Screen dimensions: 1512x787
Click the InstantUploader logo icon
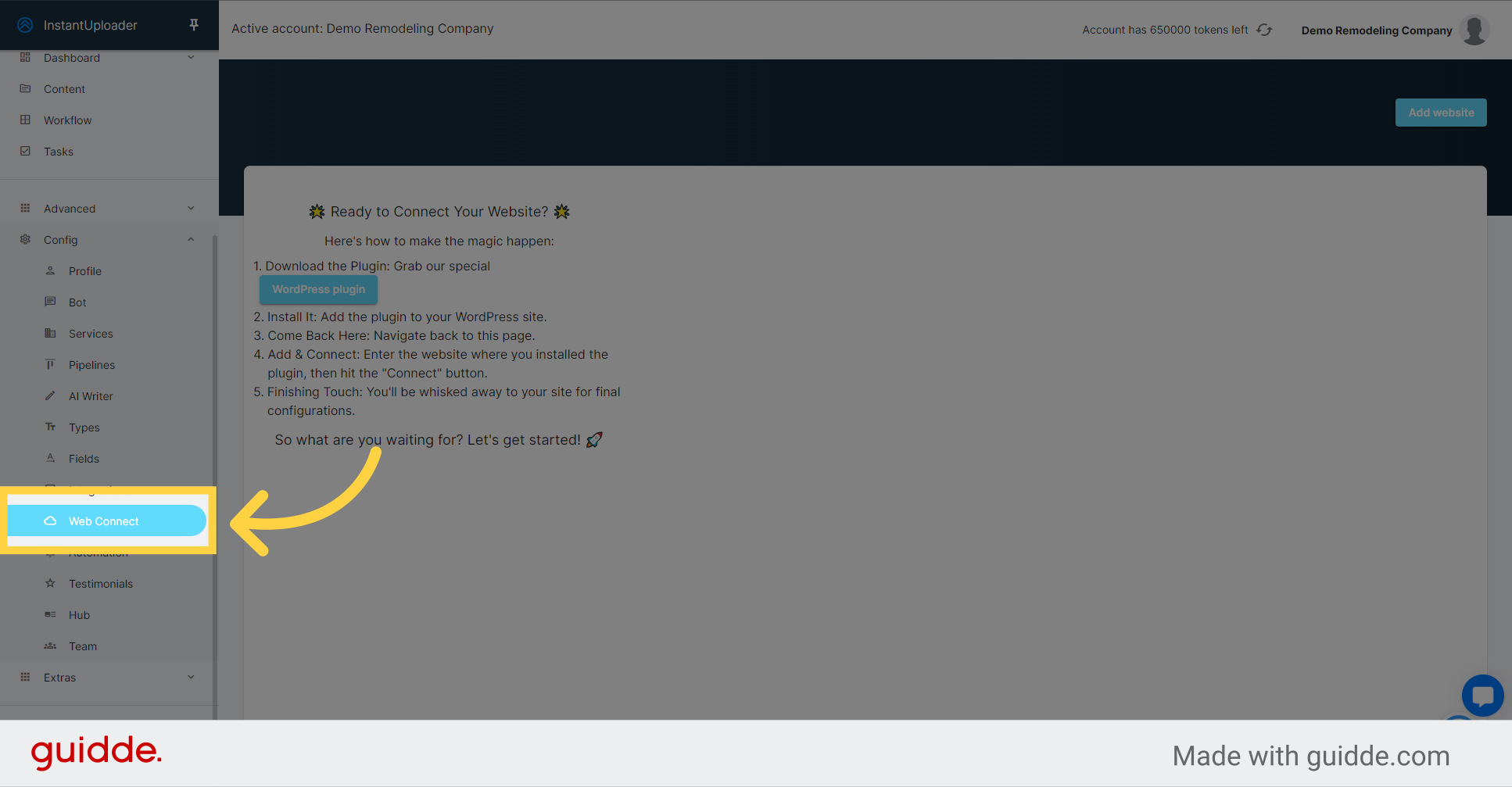click(x=25, y=25)
